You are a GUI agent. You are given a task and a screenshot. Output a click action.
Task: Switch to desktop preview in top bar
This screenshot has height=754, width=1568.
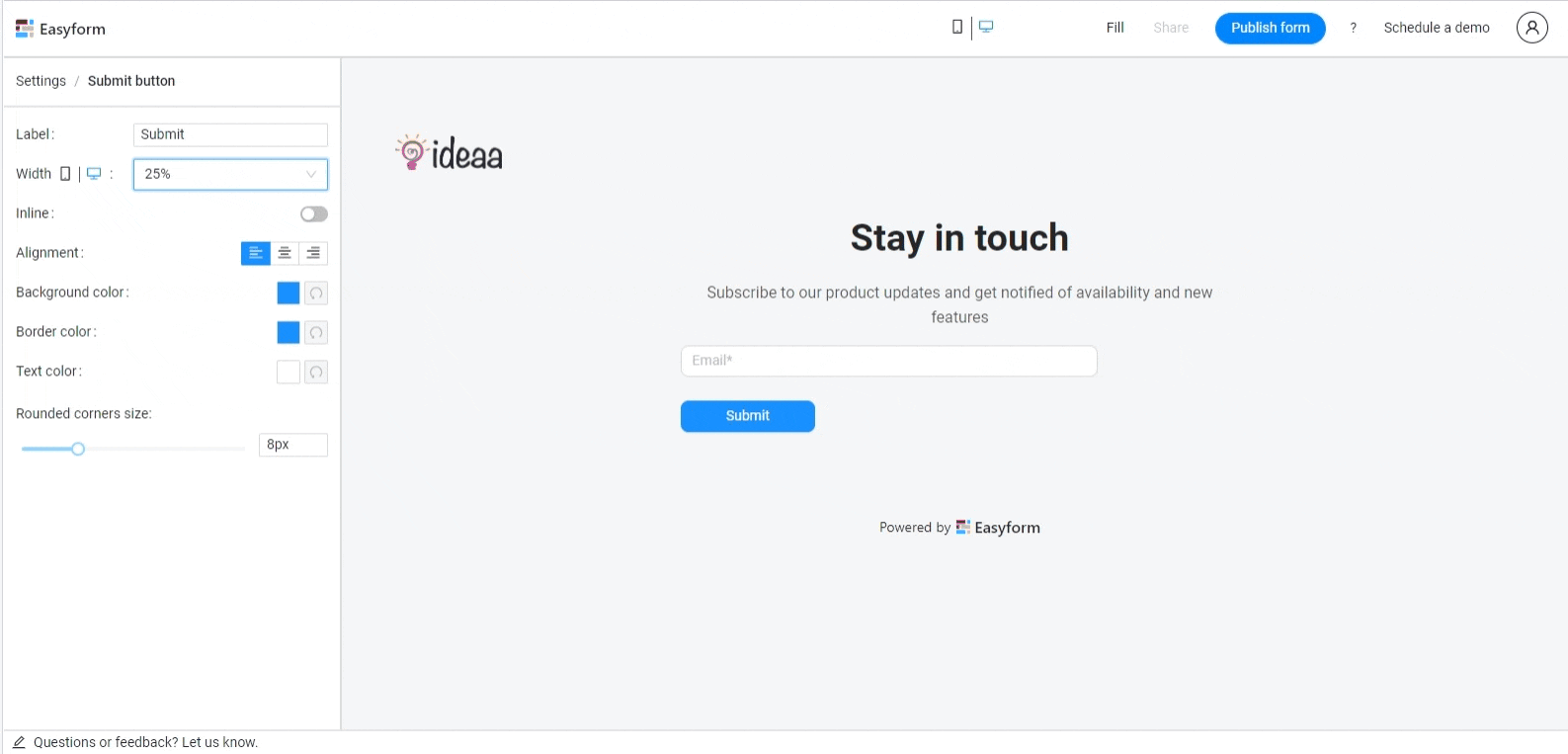(x=986, y=28)
